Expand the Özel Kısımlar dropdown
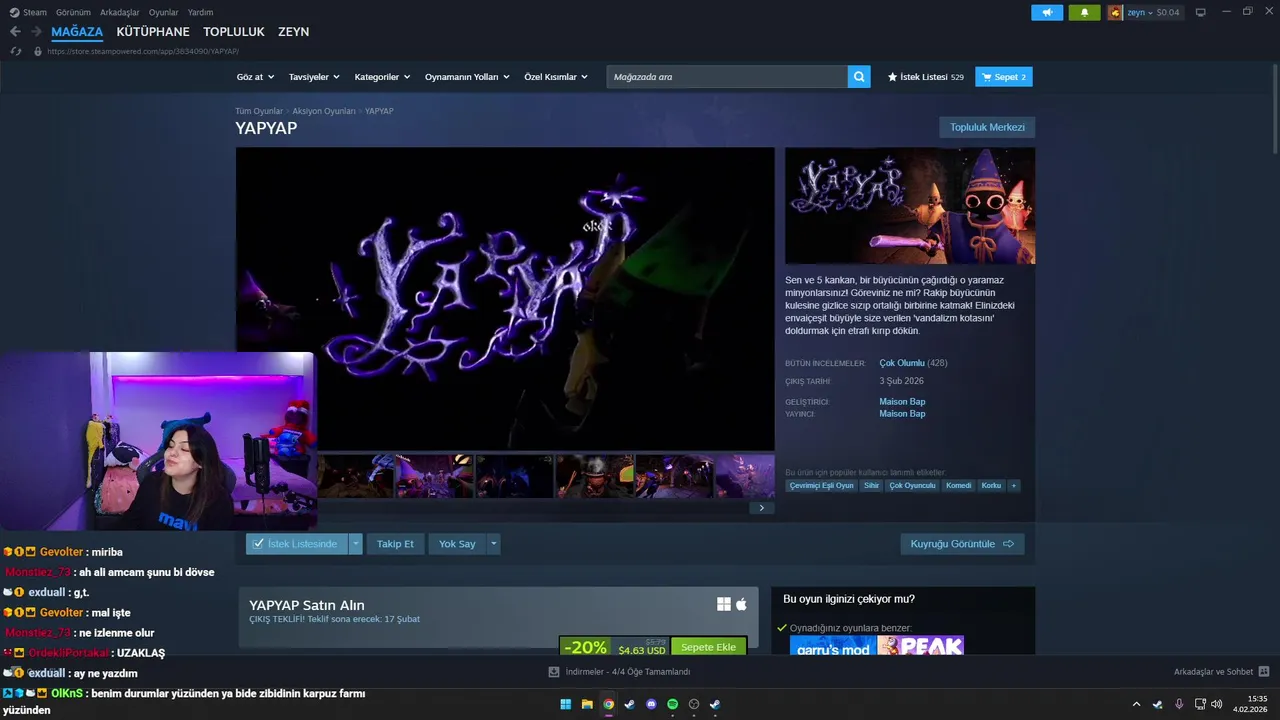The image size is (1280, 720). (x=556, y=77)
